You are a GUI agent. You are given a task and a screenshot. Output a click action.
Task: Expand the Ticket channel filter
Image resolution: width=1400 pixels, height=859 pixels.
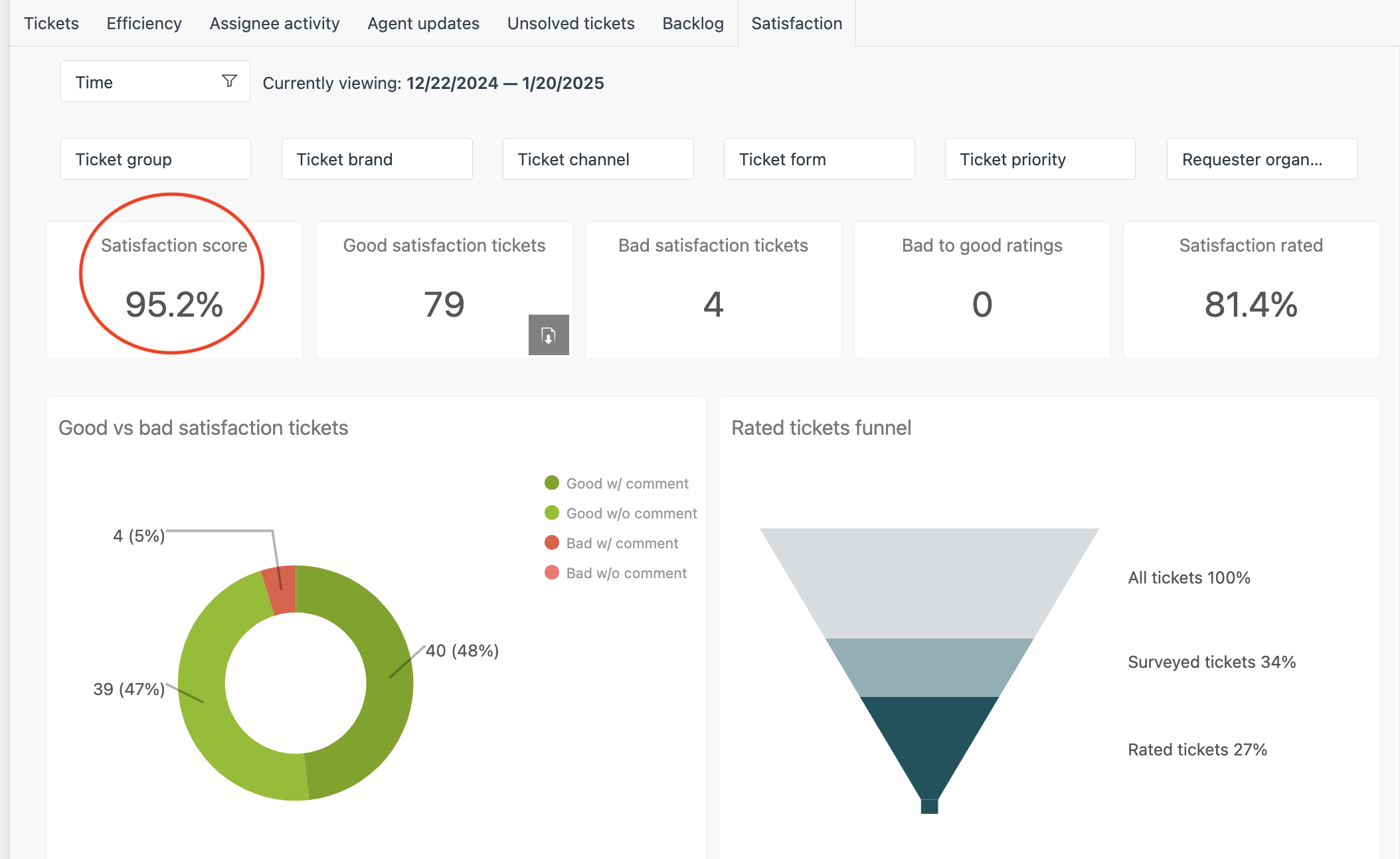click(x=598, y=159)
